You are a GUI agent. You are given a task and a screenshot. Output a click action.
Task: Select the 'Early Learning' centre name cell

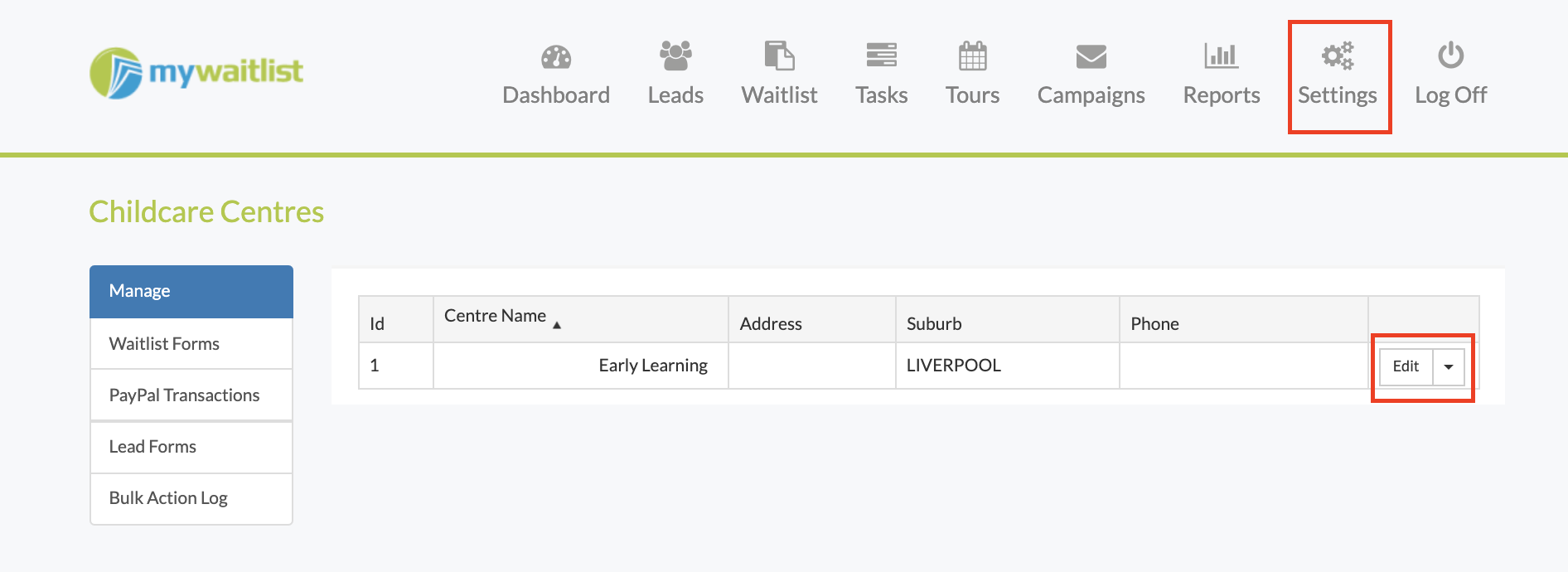click(581, 366)
